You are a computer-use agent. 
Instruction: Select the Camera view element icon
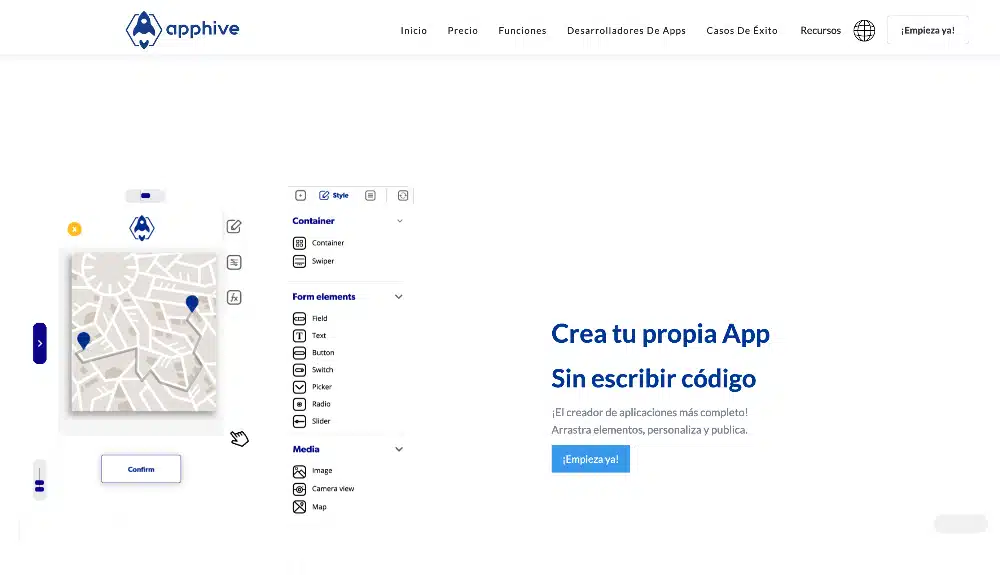tap(299, 489)
